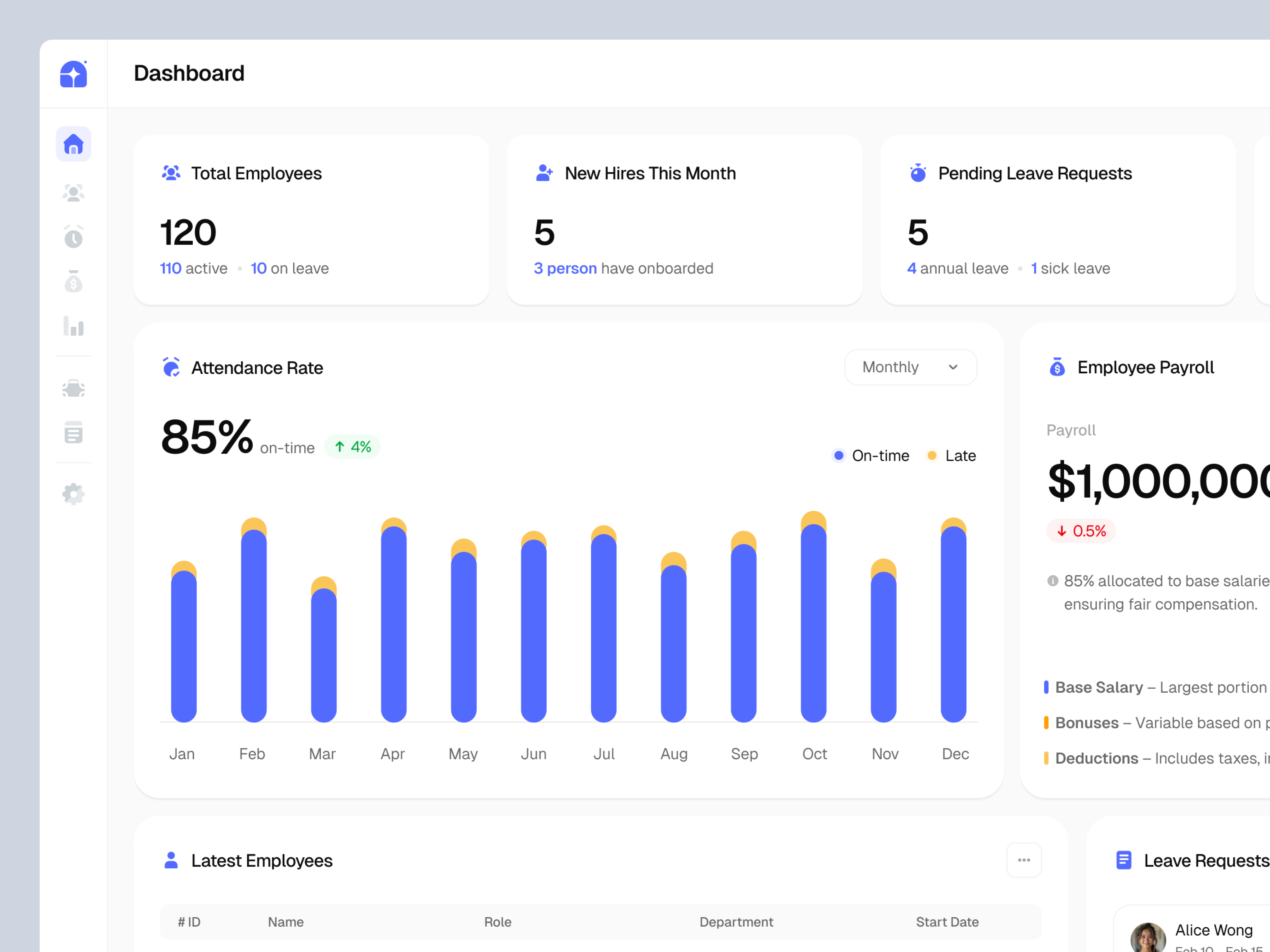Open Settings via the gear icon
1270x952 pixels.
coord(74,493)
